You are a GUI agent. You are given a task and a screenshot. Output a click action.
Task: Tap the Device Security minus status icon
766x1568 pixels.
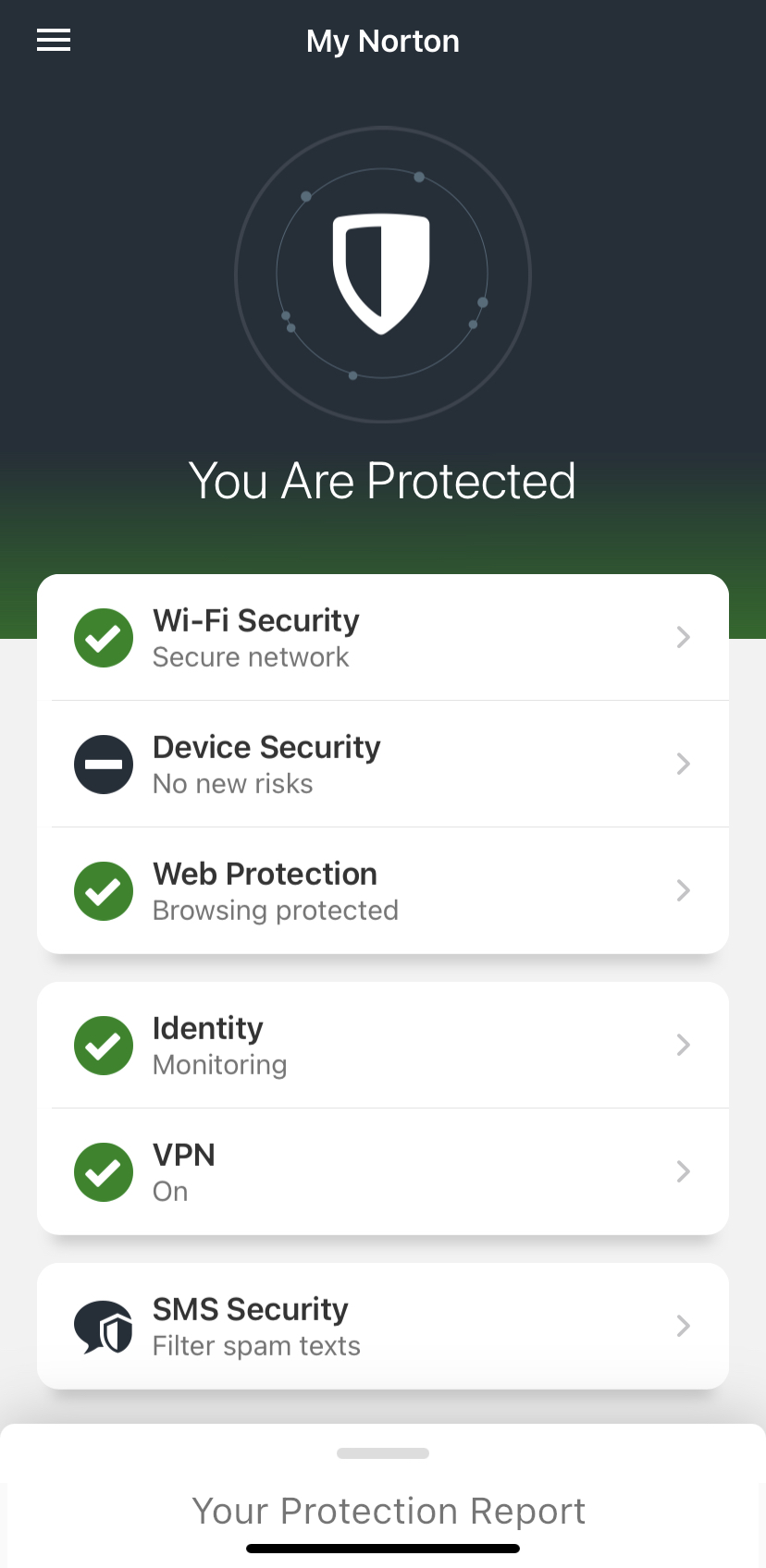pos(104,765)
